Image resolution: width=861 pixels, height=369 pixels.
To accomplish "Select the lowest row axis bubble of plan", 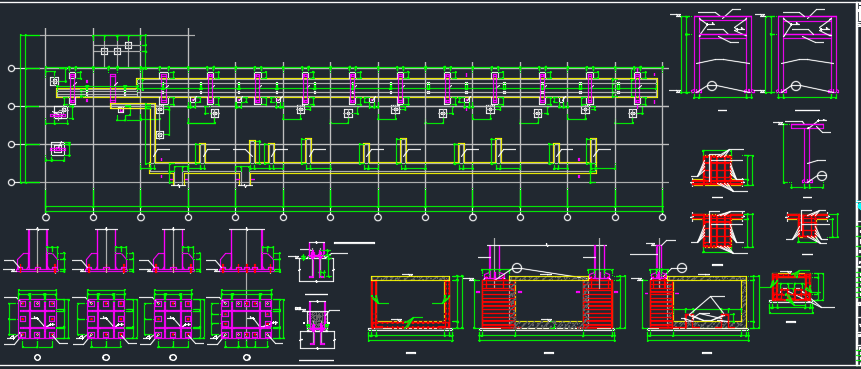I will (12, 183).
